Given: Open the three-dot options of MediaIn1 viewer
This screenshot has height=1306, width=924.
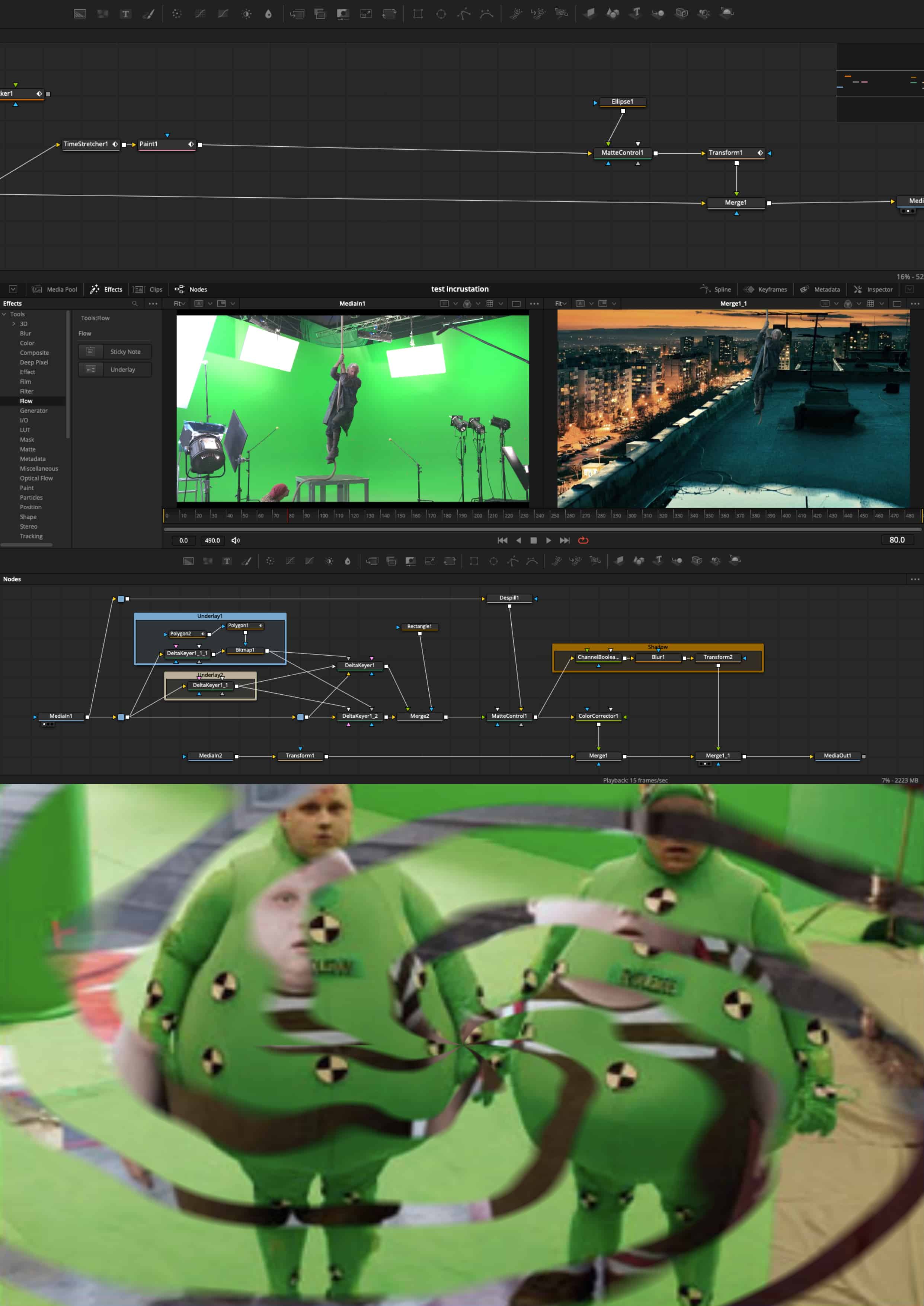Looking at the screenshot, I should pos(534,303).
